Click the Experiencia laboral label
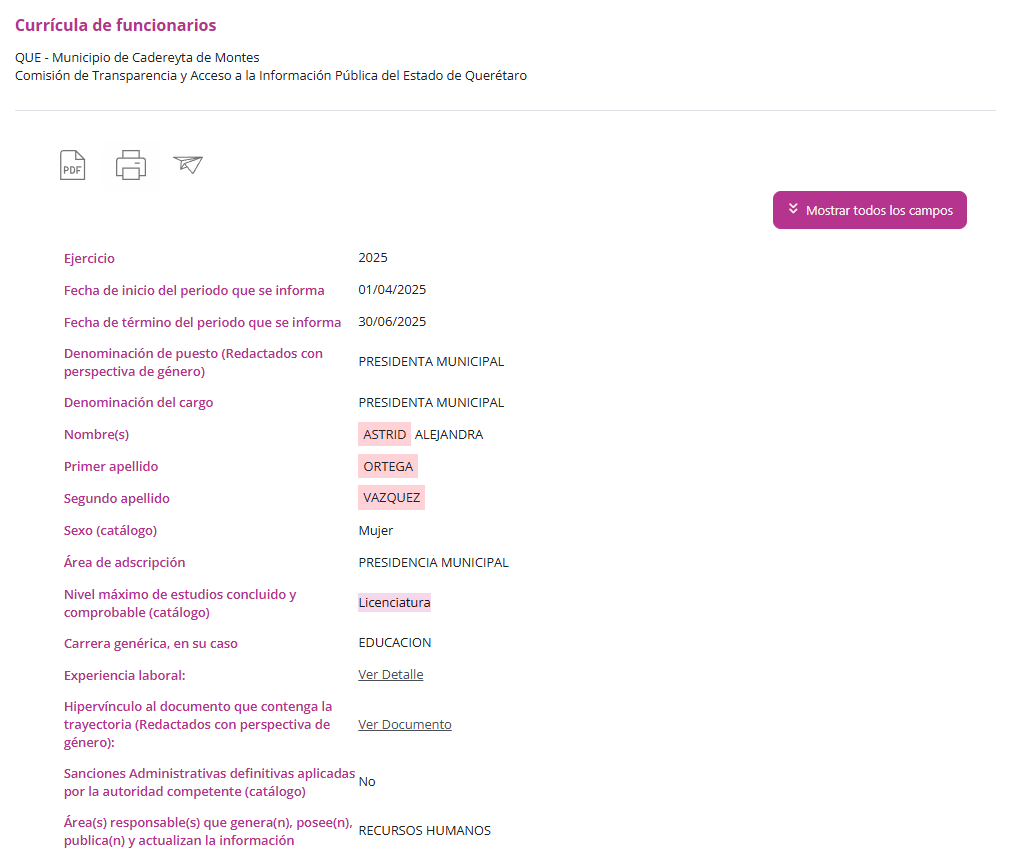This screenshot has height=858, width=1022. (125, 676)
